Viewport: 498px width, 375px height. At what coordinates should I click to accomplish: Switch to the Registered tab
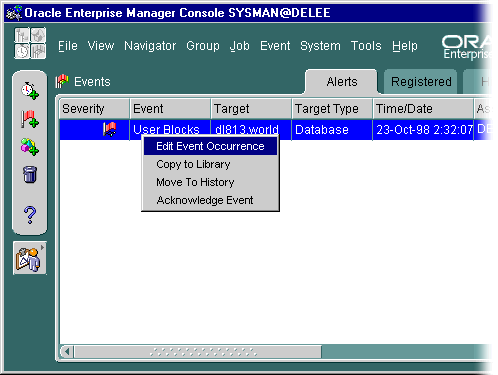click(421, 82)
